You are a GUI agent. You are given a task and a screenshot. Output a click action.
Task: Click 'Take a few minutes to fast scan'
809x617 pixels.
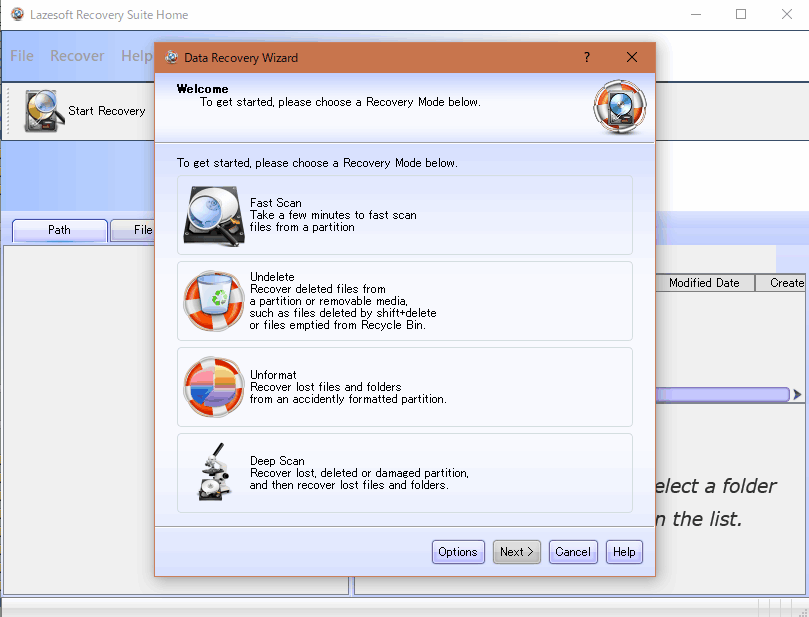coord(333,215)
